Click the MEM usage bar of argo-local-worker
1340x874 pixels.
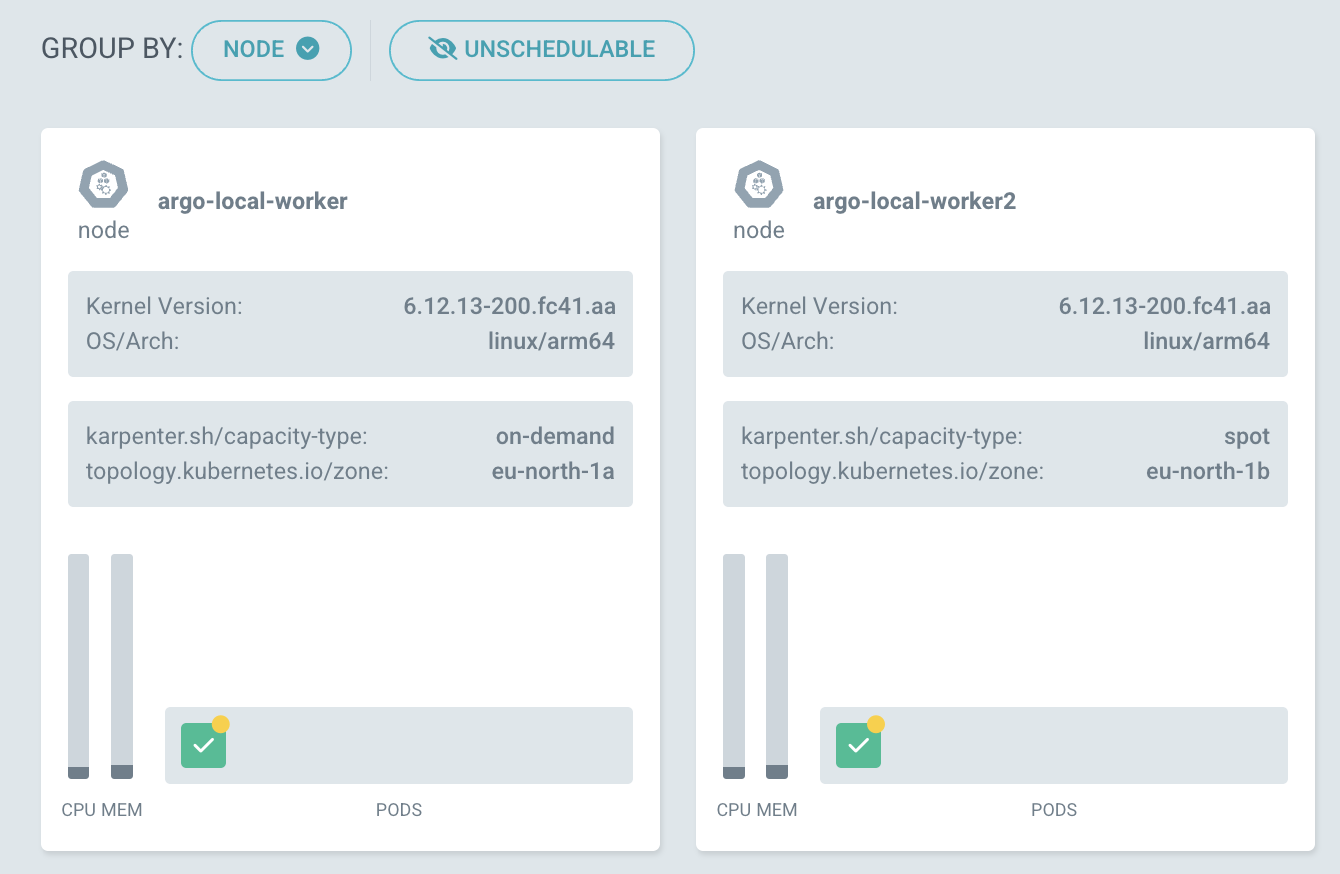122,665
